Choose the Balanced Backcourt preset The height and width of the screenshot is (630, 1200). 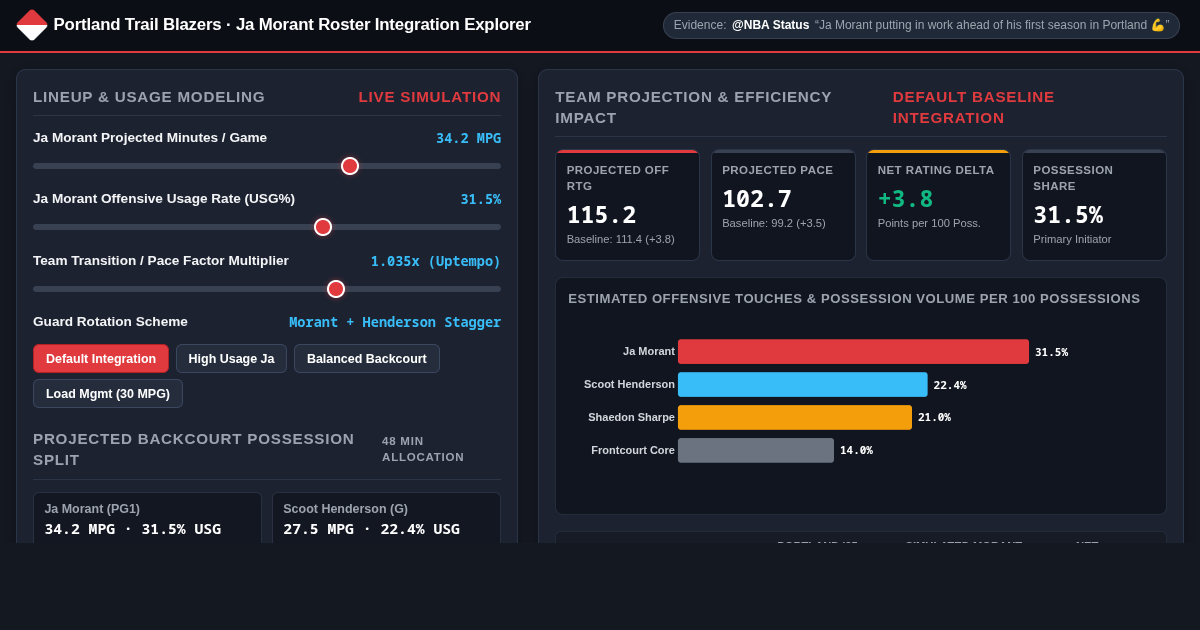click(x=367, y=359)
